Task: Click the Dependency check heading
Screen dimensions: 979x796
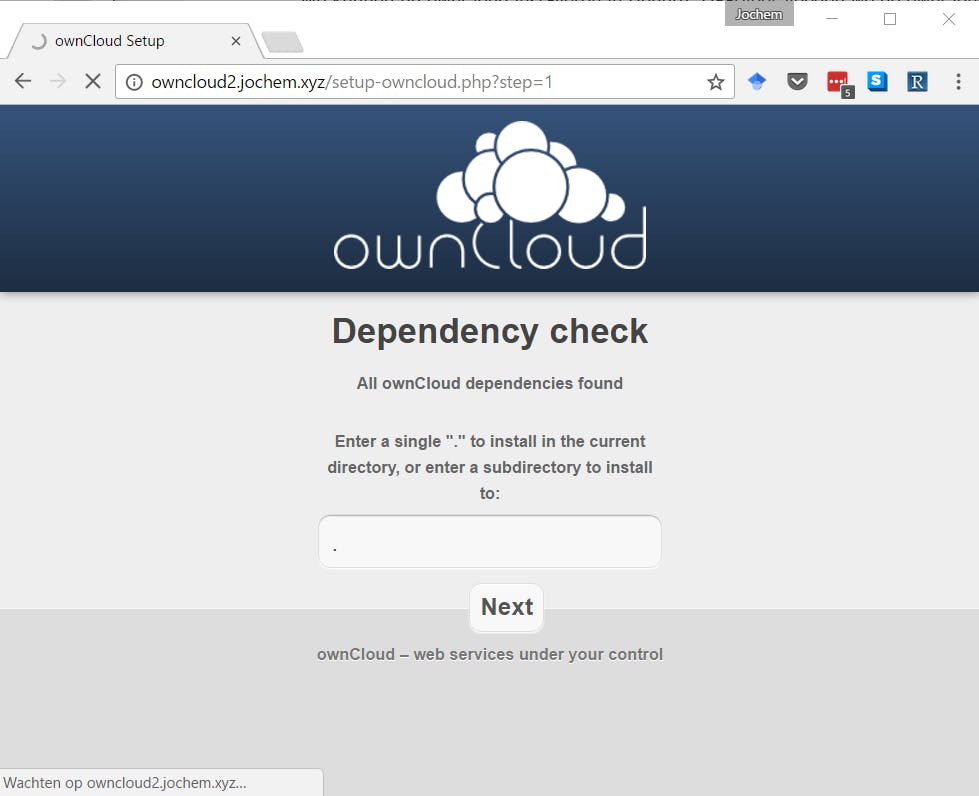Action: [x=490, y=331]
